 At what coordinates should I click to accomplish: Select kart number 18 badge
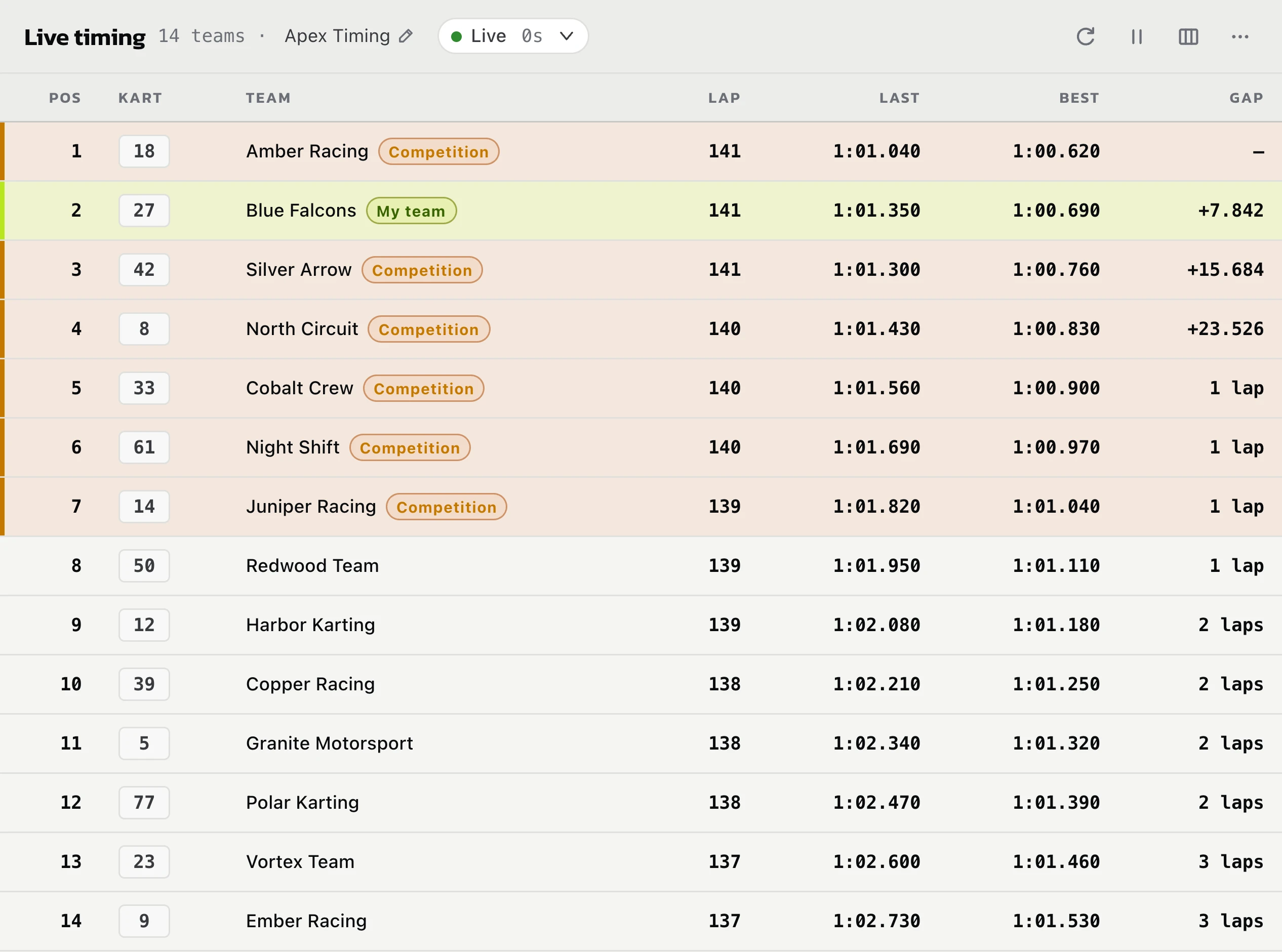pos(144,151)
